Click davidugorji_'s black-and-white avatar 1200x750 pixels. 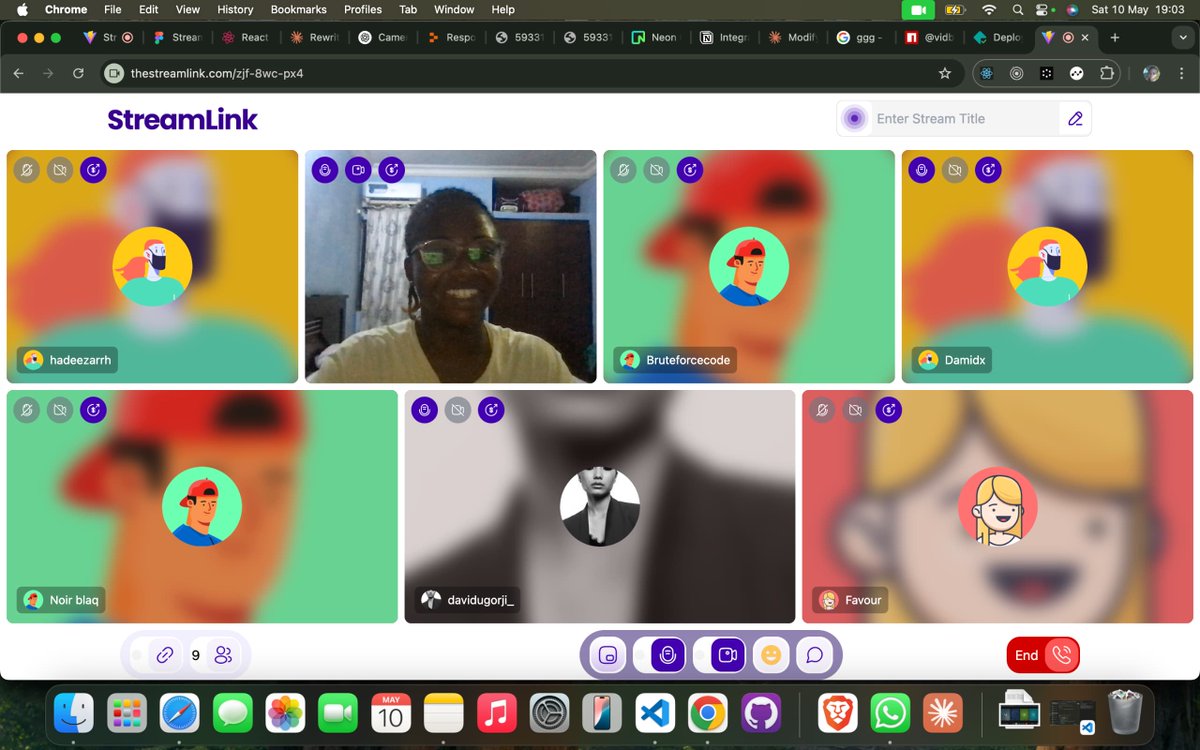coord(600,506)
